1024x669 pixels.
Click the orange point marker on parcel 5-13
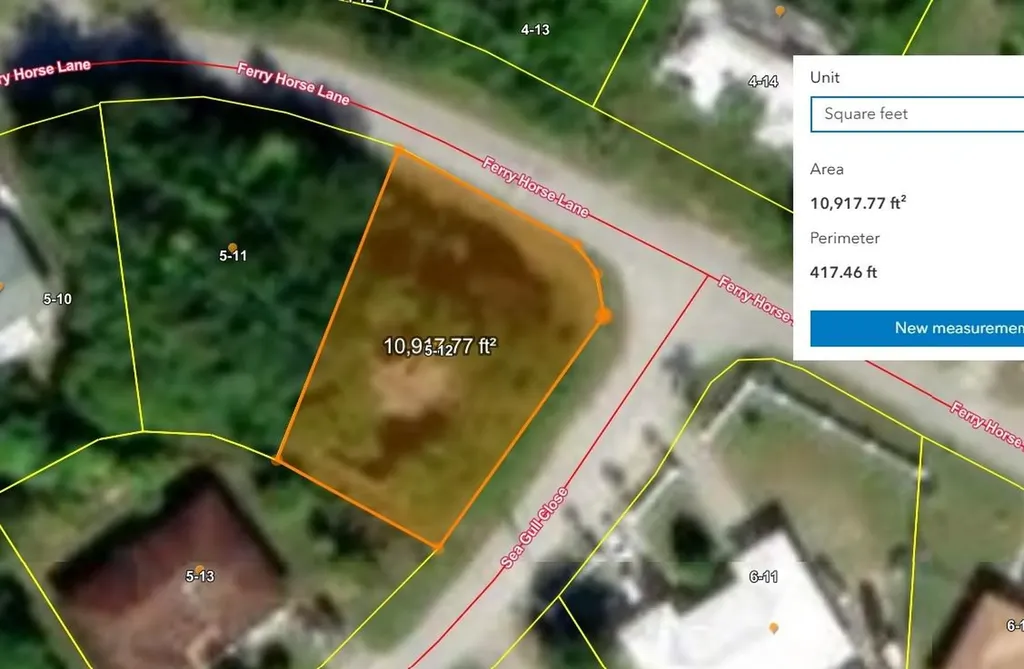tap(199, 570)
